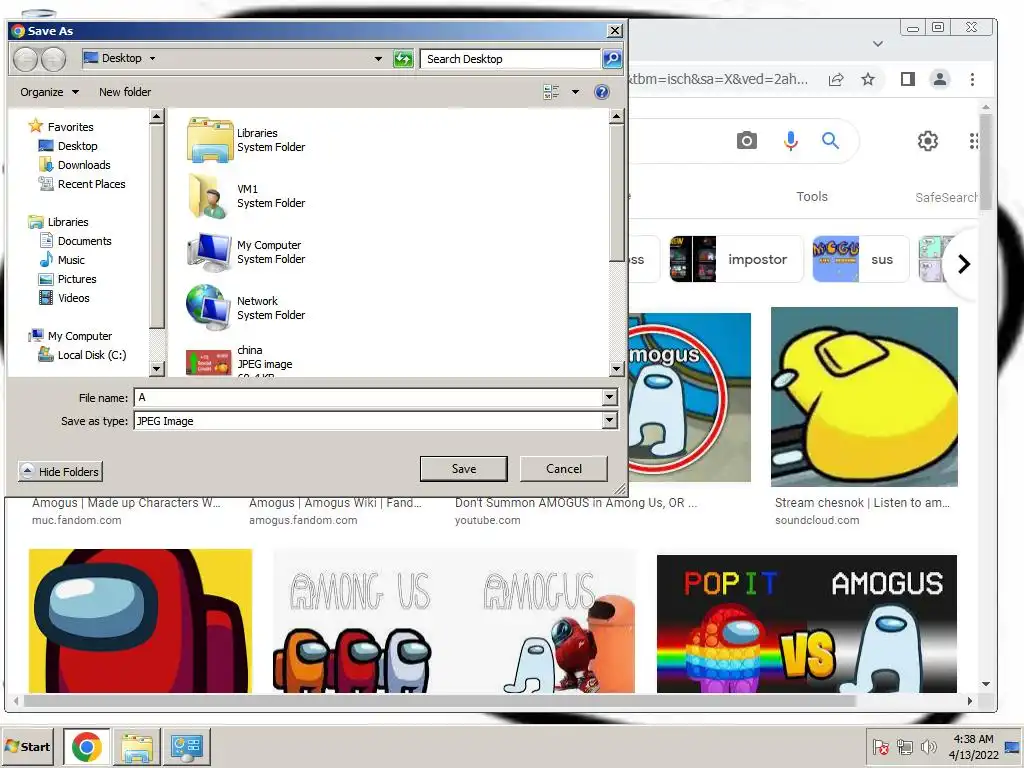1024x768 pixels.
Task: Select Music library in navigation pane
Action: click(63, 260)
